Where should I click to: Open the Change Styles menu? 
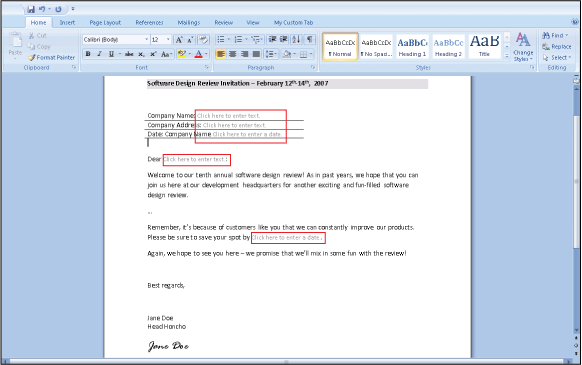tap(523, 47)
